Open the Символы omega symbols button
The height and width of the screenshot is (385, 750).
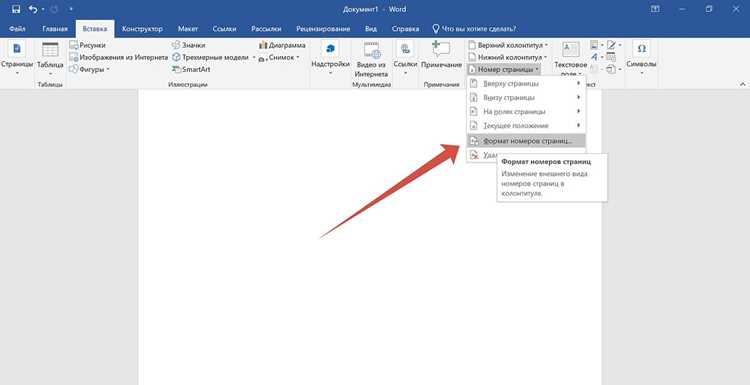coord(641,58)
